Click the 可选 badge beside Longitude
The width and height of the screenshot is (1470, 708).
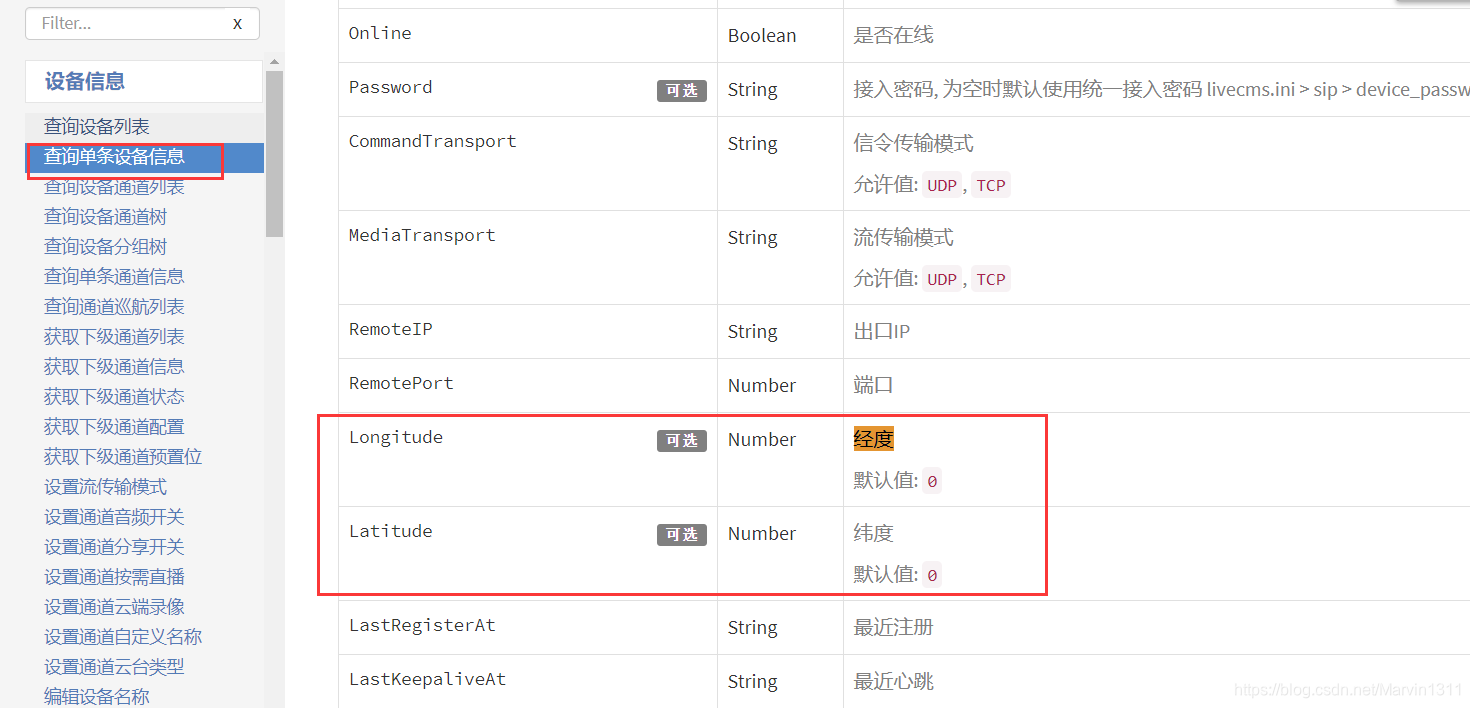(x=682, y=441)
